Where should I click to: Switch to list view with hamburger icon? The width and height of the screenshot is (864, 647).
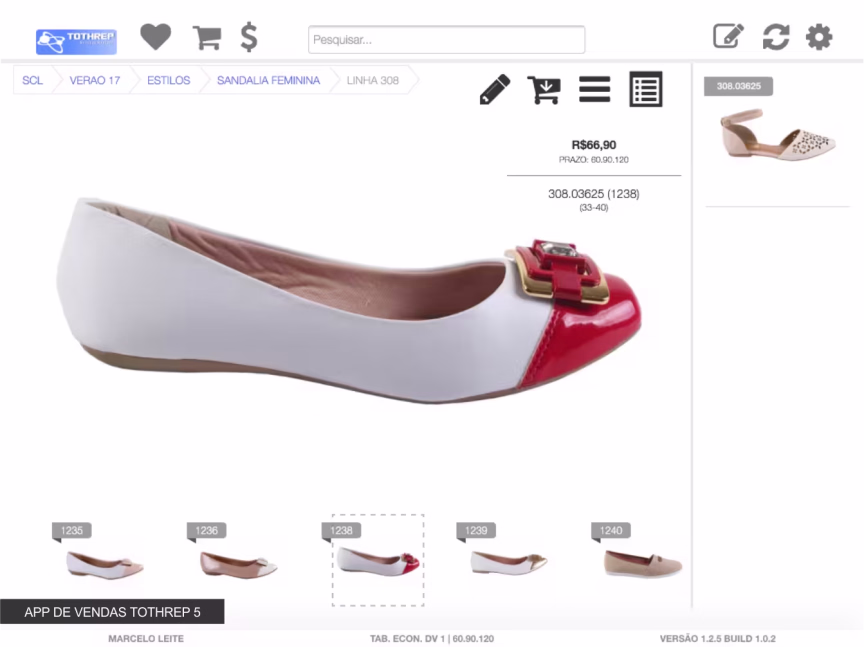pyautogui.click(x=594, y=90)
